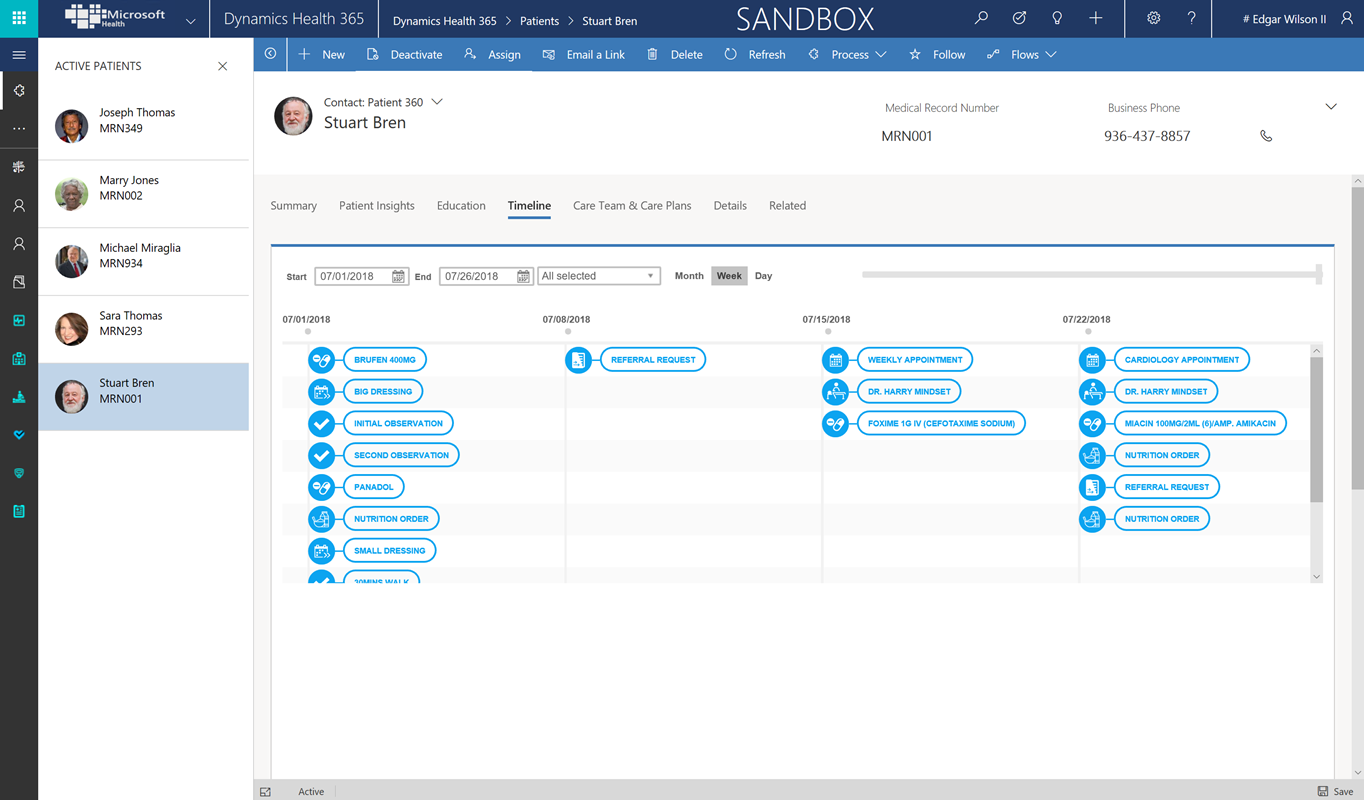
Task: Click the plus quick create icon in header
Action: [x=1096, y=18]
